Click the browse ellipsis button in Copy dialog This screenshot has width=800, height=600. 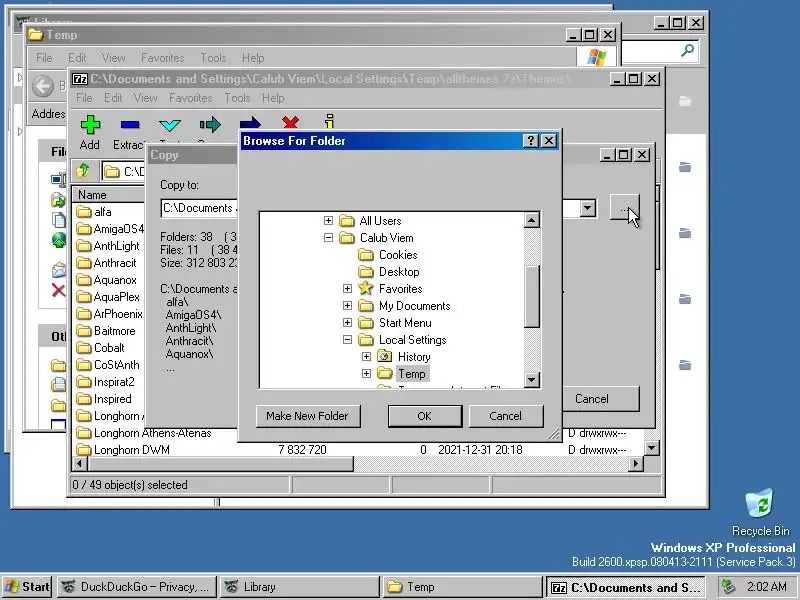[x=624, y=208]
